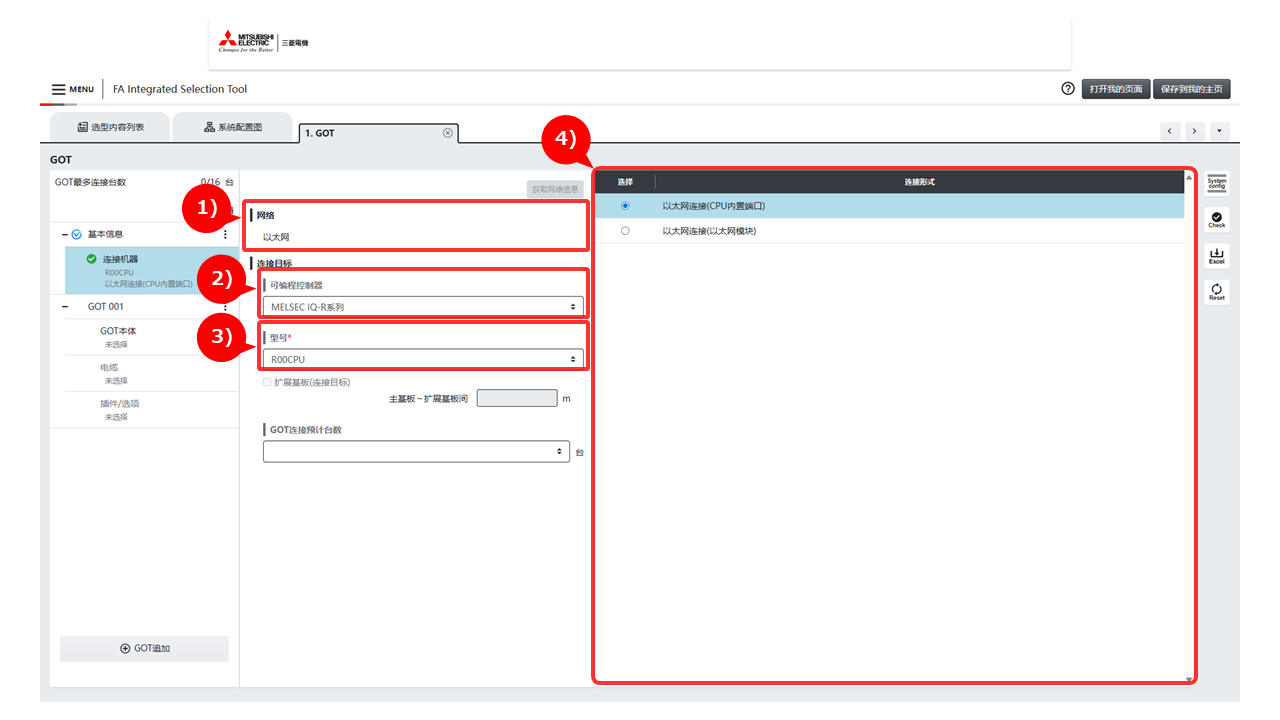Click 保存到我的主页 button
1280x720 pixels.
[x=1191, y=89]
